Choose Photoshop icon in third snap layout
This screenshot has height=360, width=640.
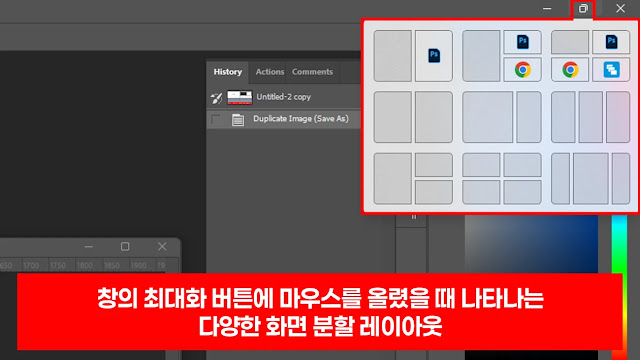click(x=611, y=42)
